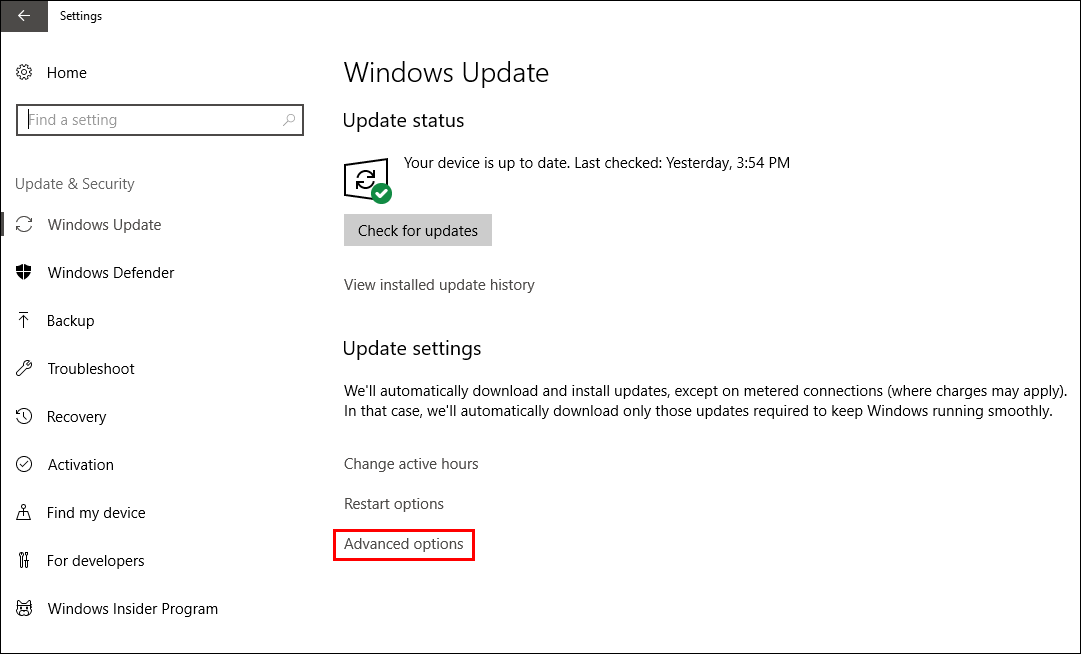Click the back arrow in the title bar
The height and width of the screenshot is (654, 1081).
click(24, 16)
